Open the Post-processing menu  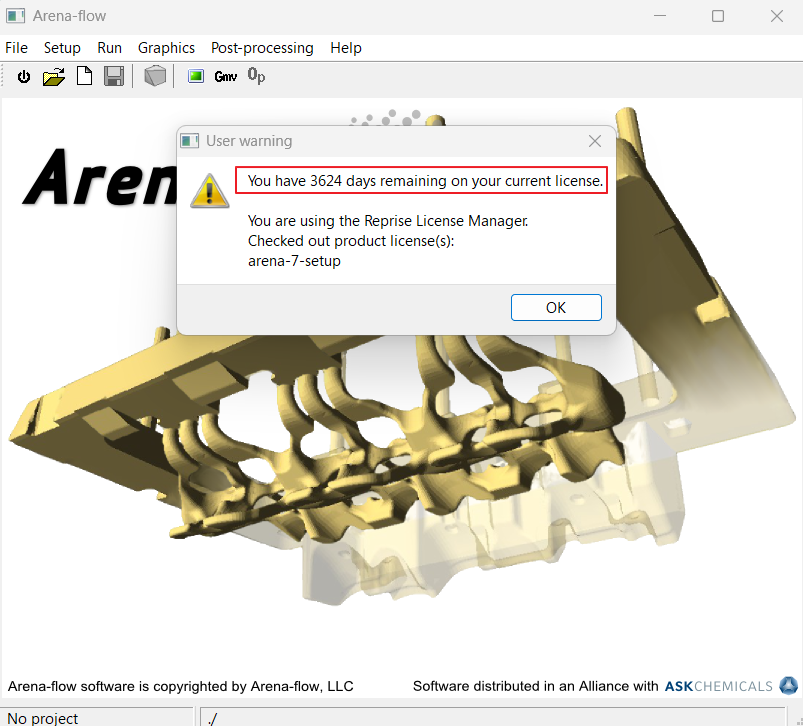[262, 48]
